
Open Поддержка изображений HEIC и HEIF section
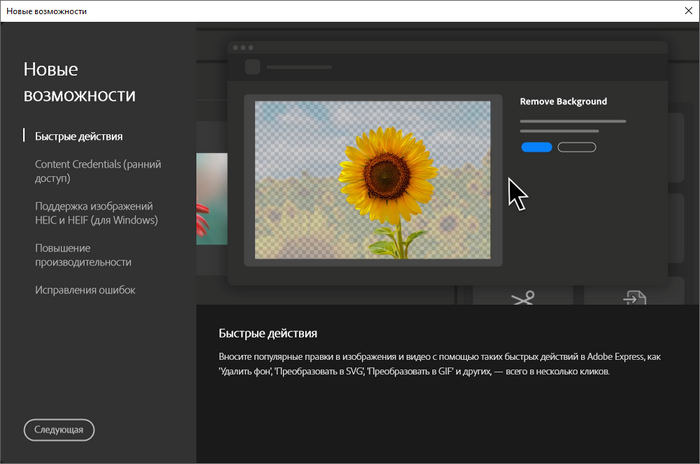point(96,213)
